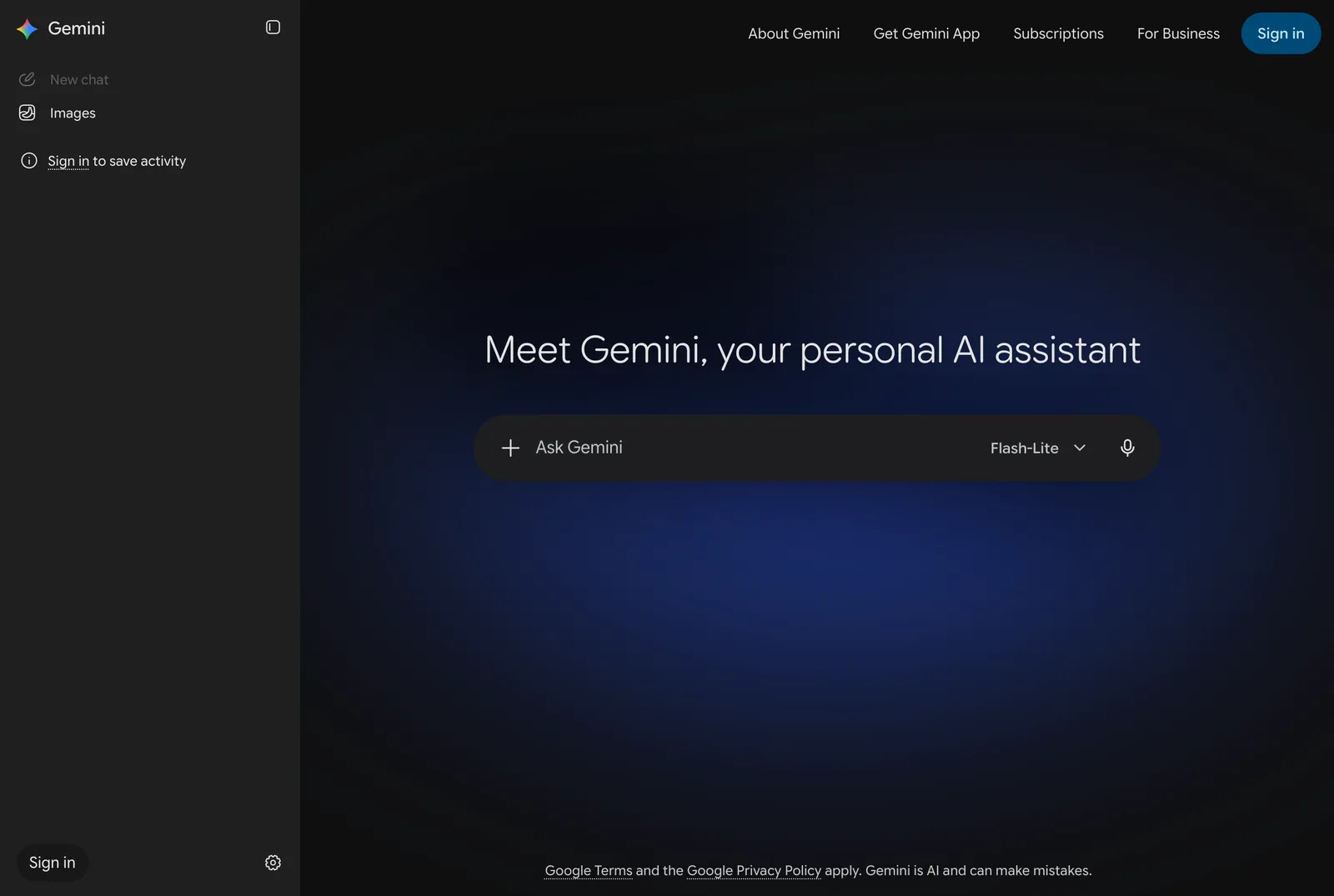This screenshot has height=896, width=1334.
Task: Go to Subscriptions in top navigation
Action: coord(1058,33)
